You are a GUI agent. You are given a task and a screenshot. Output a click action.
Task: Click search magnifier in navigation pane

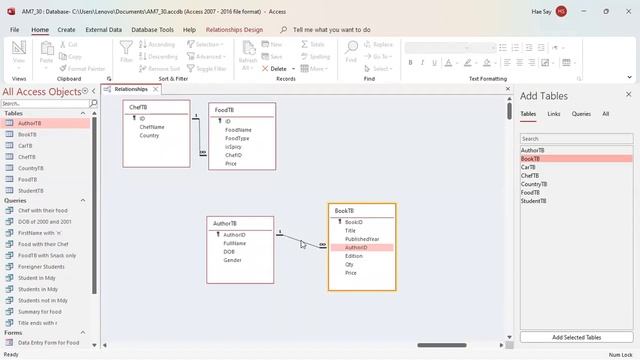(x=93, y=103)
